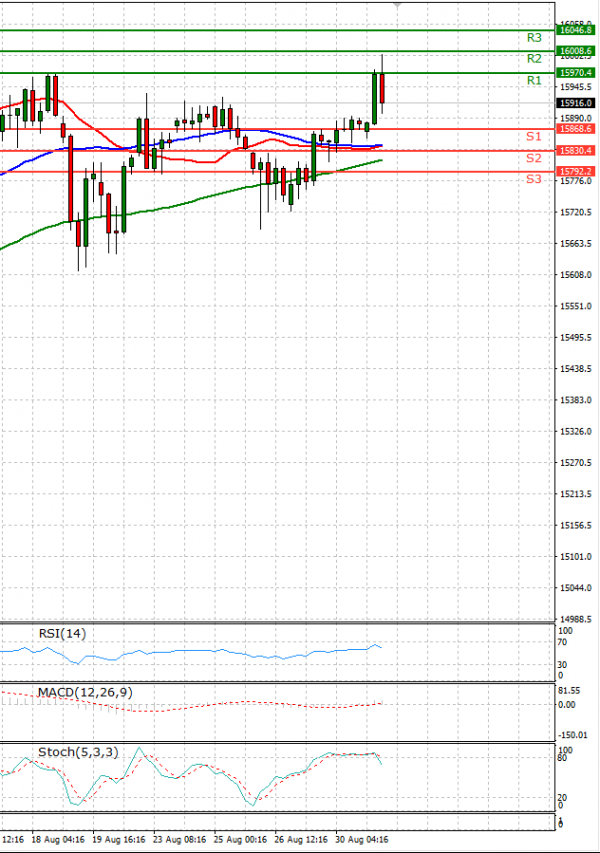Click the 16008.6 green price tag

(575, 51)
